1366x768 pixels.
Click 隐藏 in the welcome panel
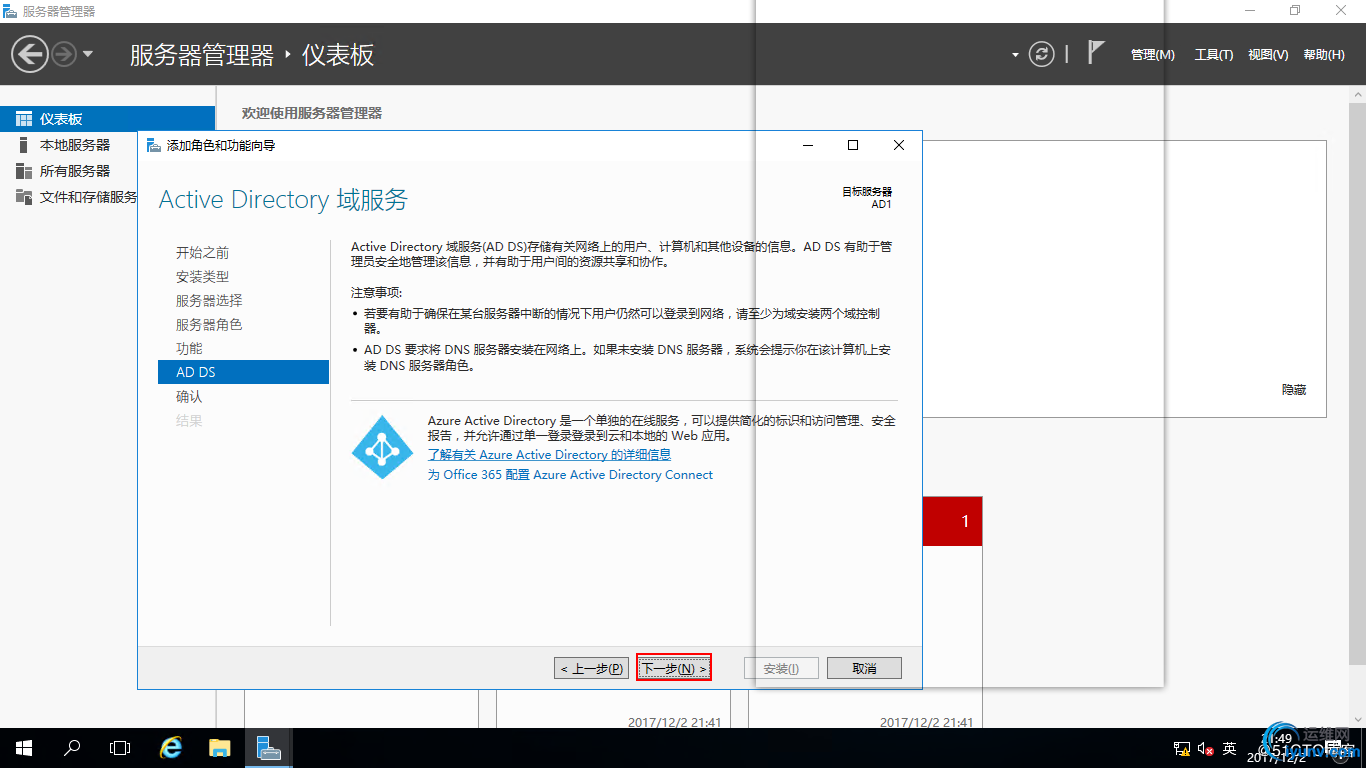[1294, 390]
